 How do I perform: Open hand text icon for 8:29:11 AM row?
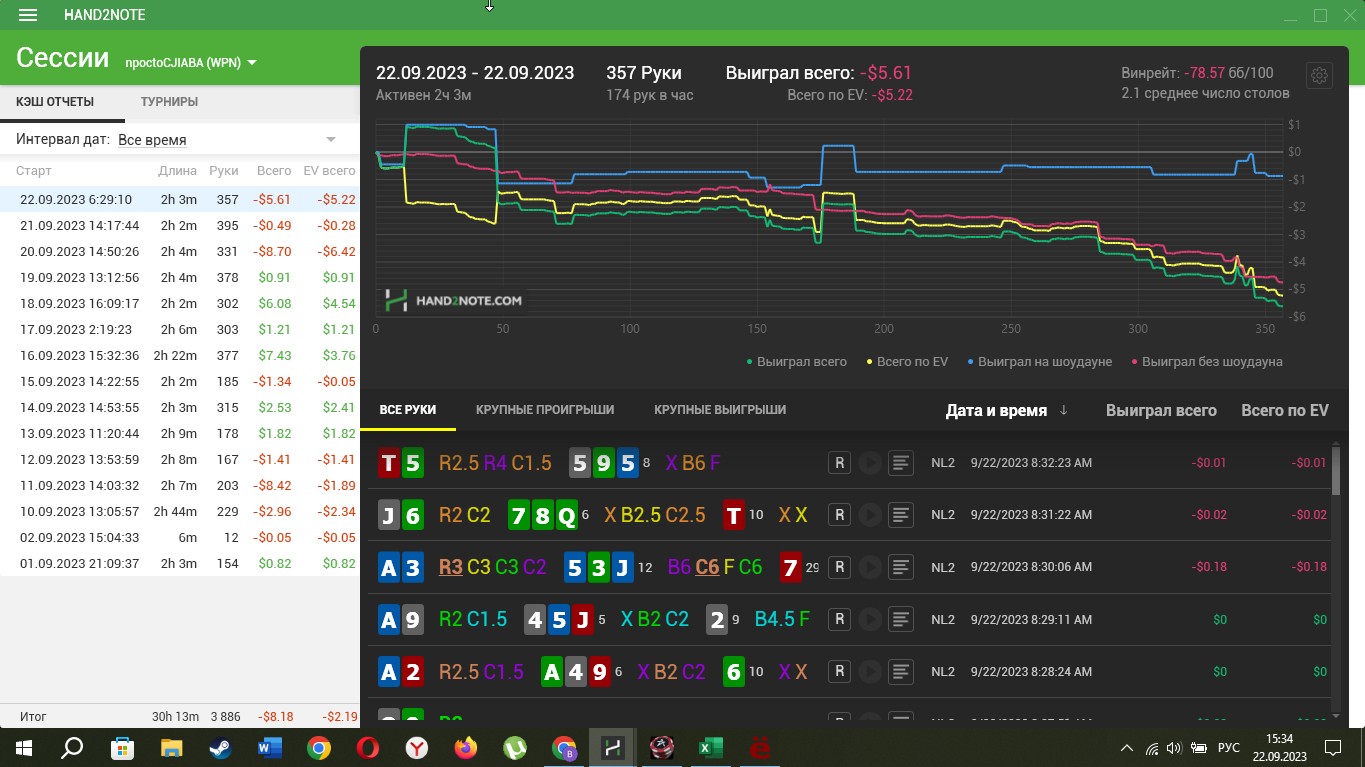901,619
